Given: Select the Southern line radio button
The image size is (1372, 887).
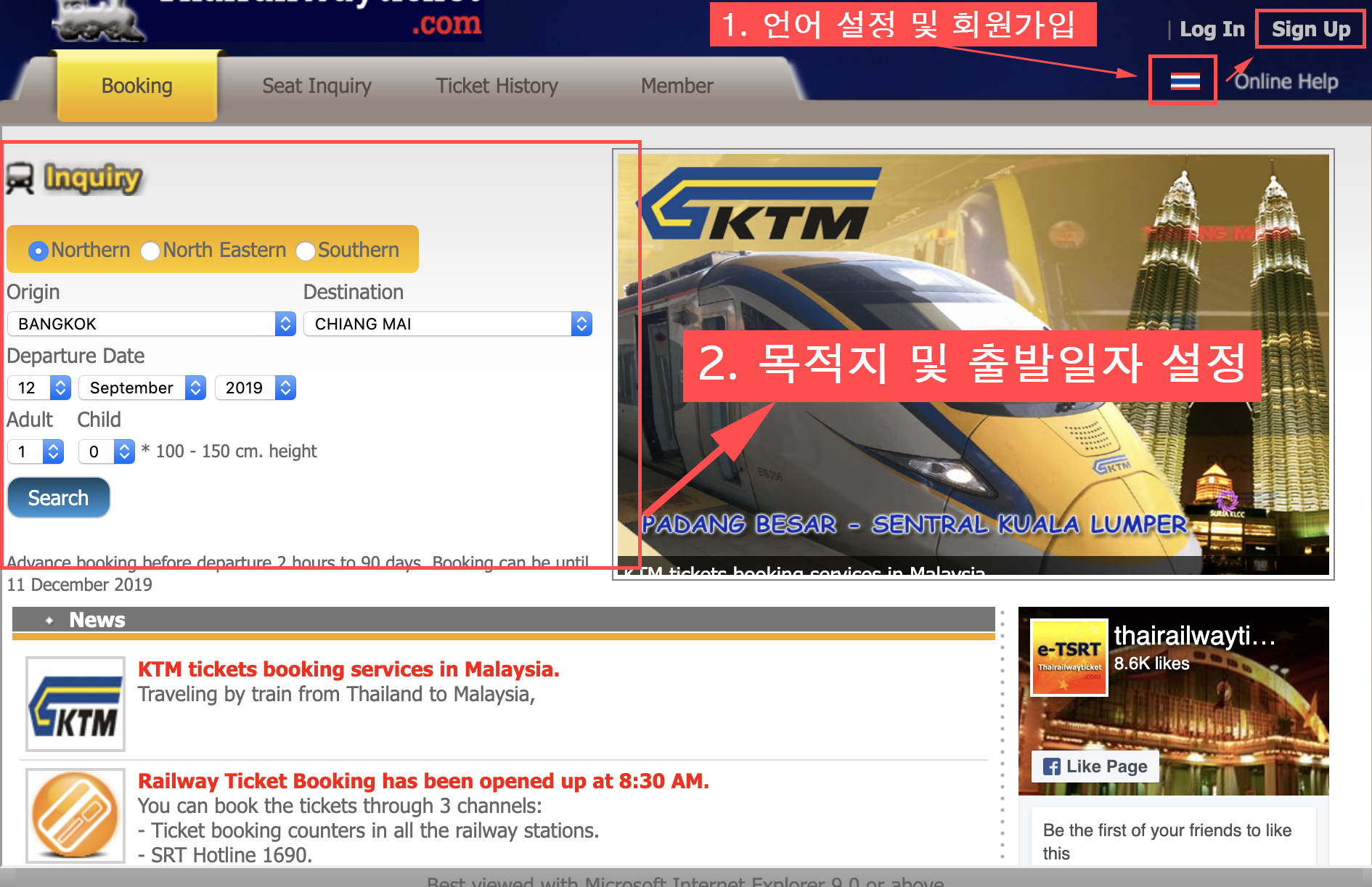Looking at the screenshot, I should [306, 251].
